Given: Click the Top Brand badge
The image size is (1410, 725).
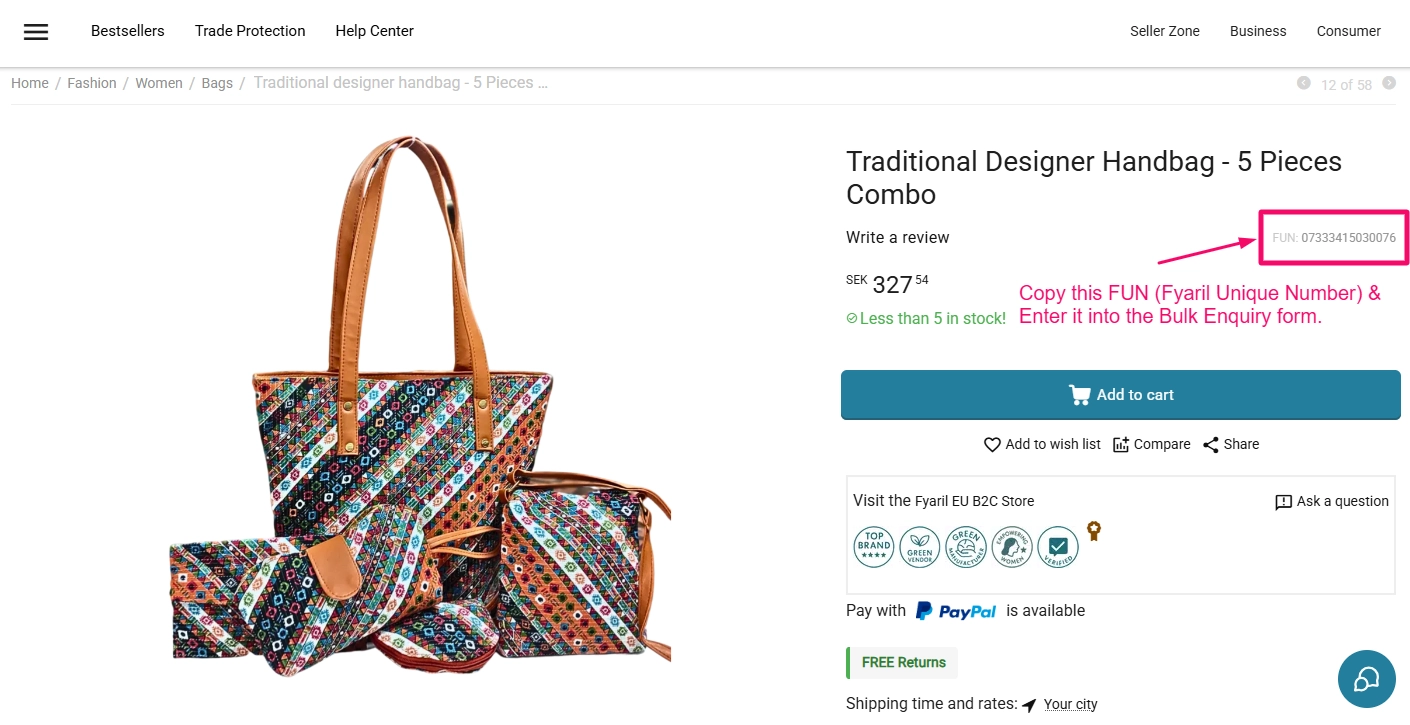Looking at the screenshot, I should (x=874, y=547).
